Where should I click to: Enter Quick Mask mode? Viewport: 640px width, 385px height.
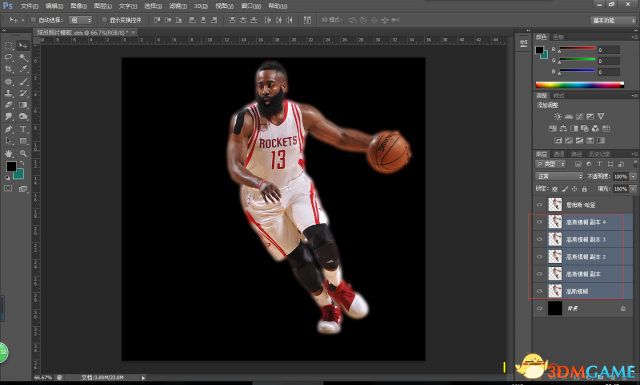coord(8,188)
